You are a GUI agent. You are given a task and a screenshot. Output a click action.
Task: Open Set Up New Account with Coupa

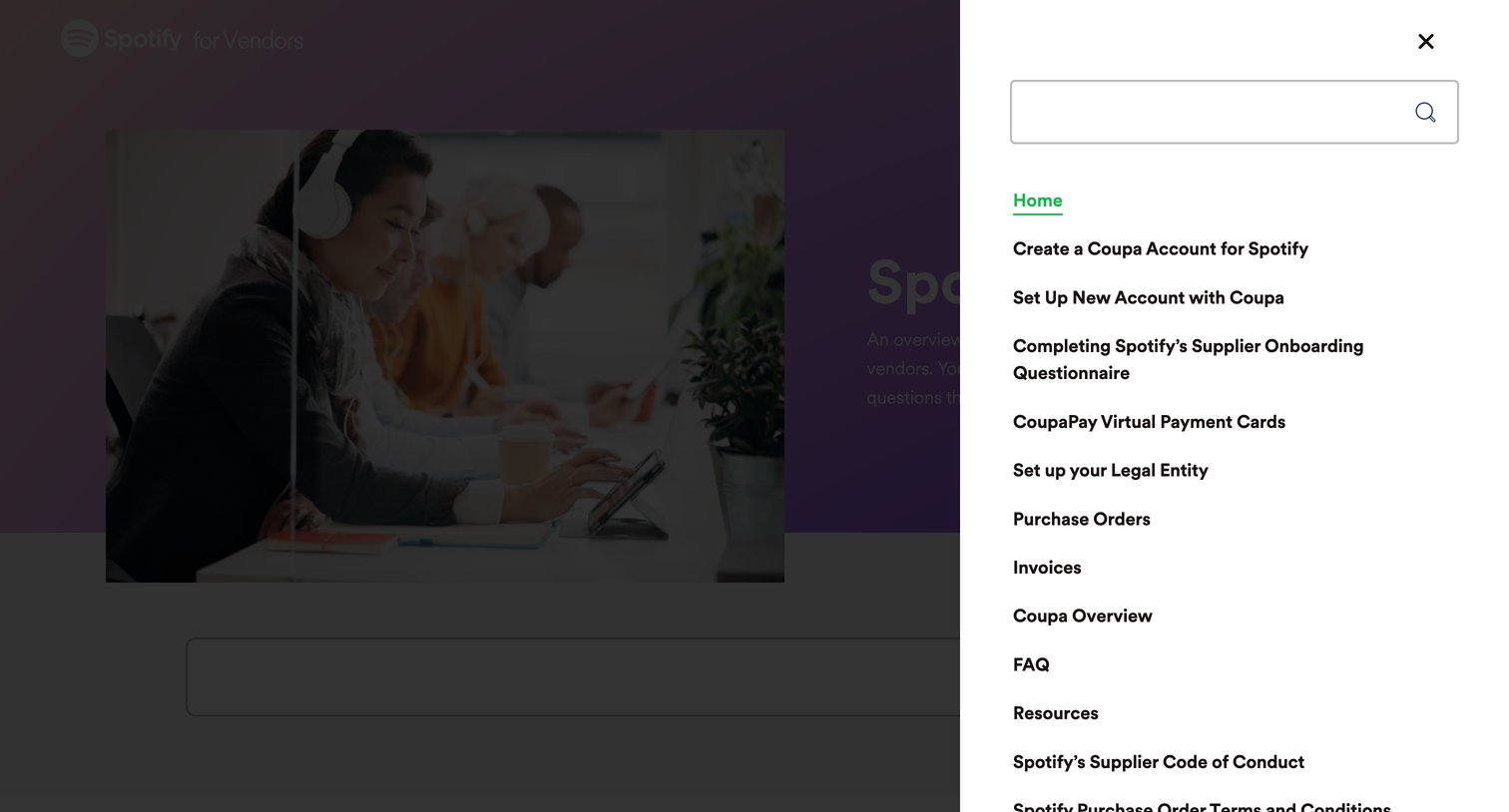click(1148, 297)
